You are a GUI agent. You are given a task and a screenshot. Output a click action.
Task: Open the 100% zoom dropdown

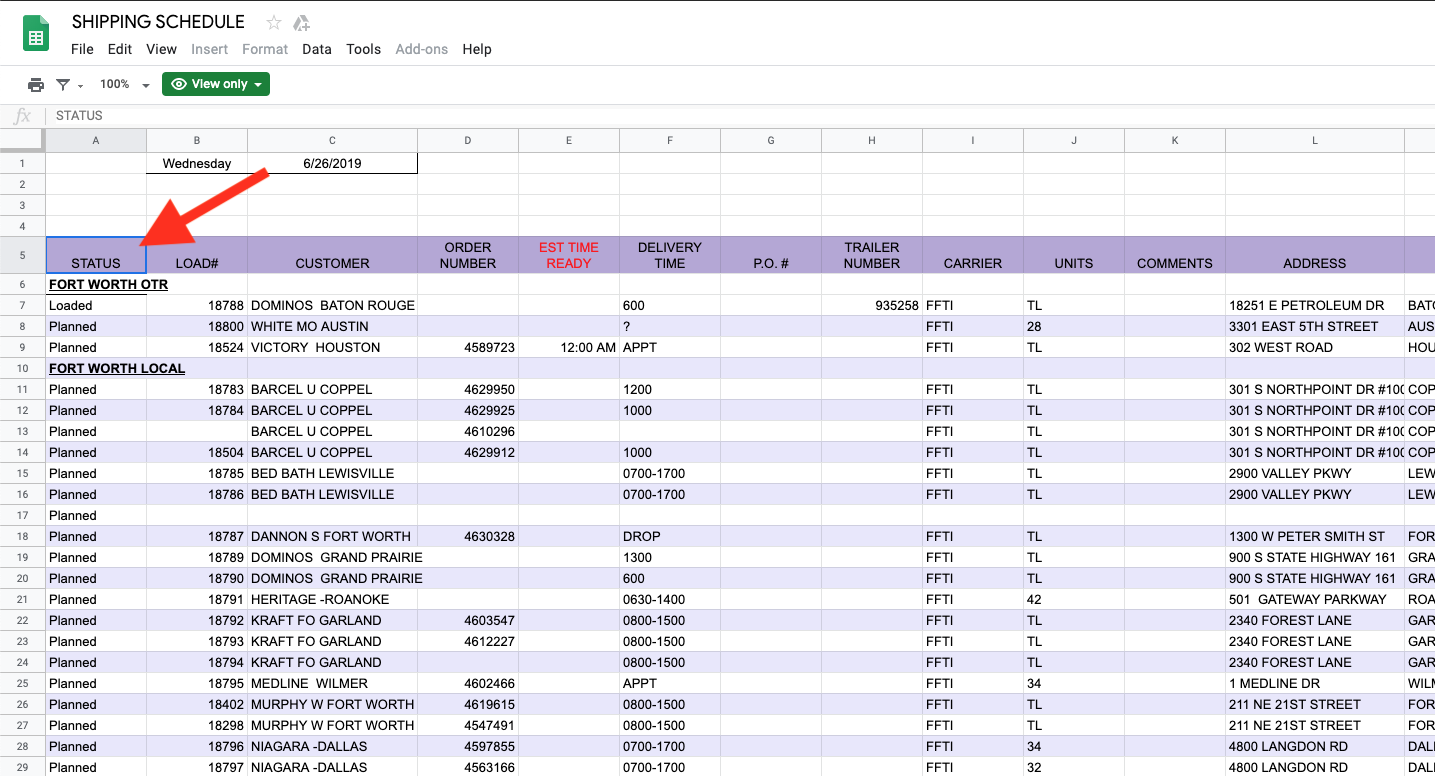point(124,85)
